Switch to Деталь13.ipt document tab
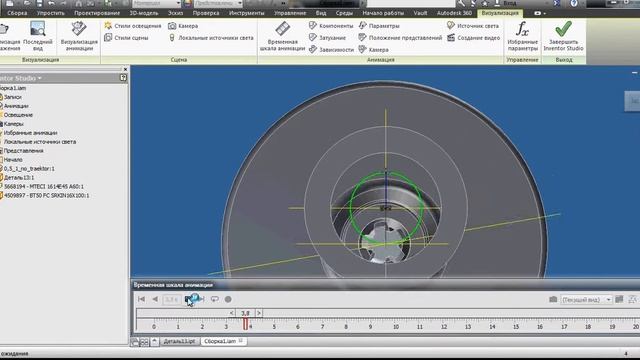640x360 pixels. (179, 341)
